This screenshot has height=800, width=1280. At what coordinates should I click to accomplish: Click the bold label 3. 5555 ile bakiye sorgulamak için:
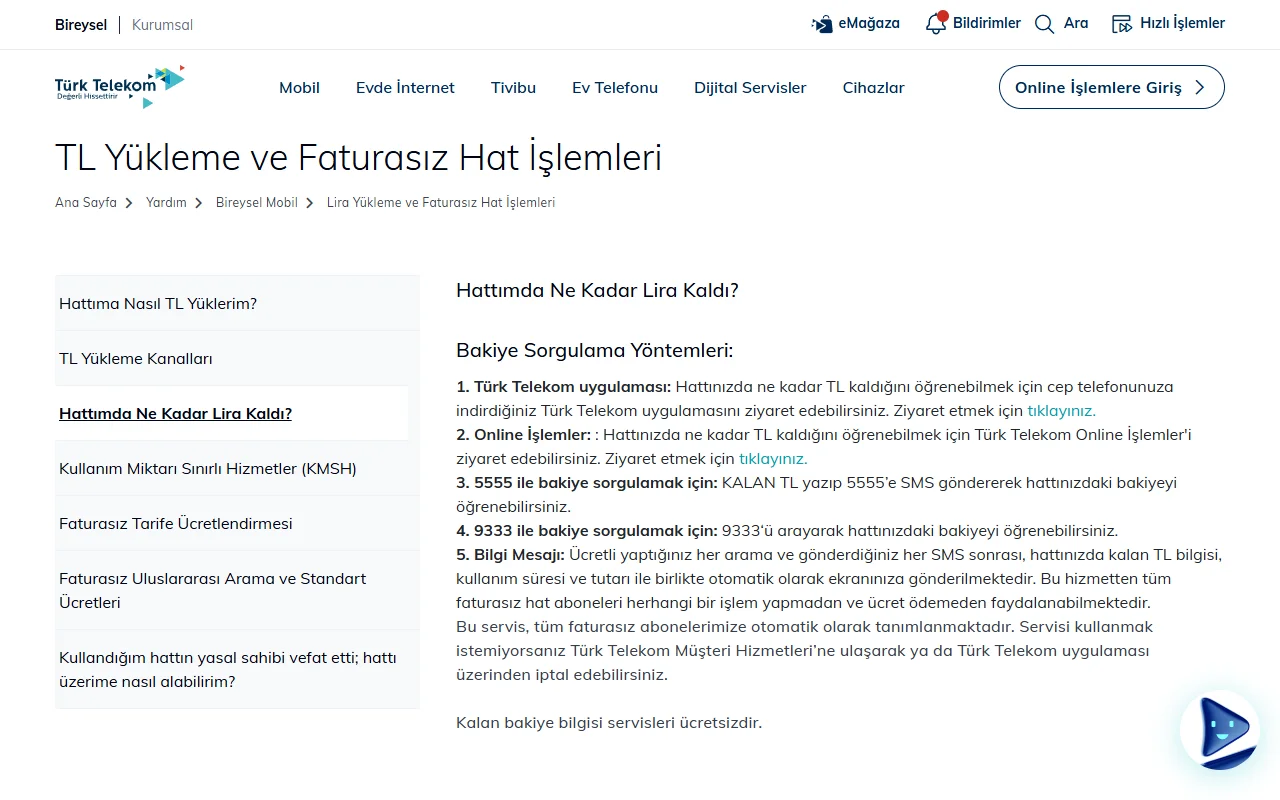coord(587,482)
